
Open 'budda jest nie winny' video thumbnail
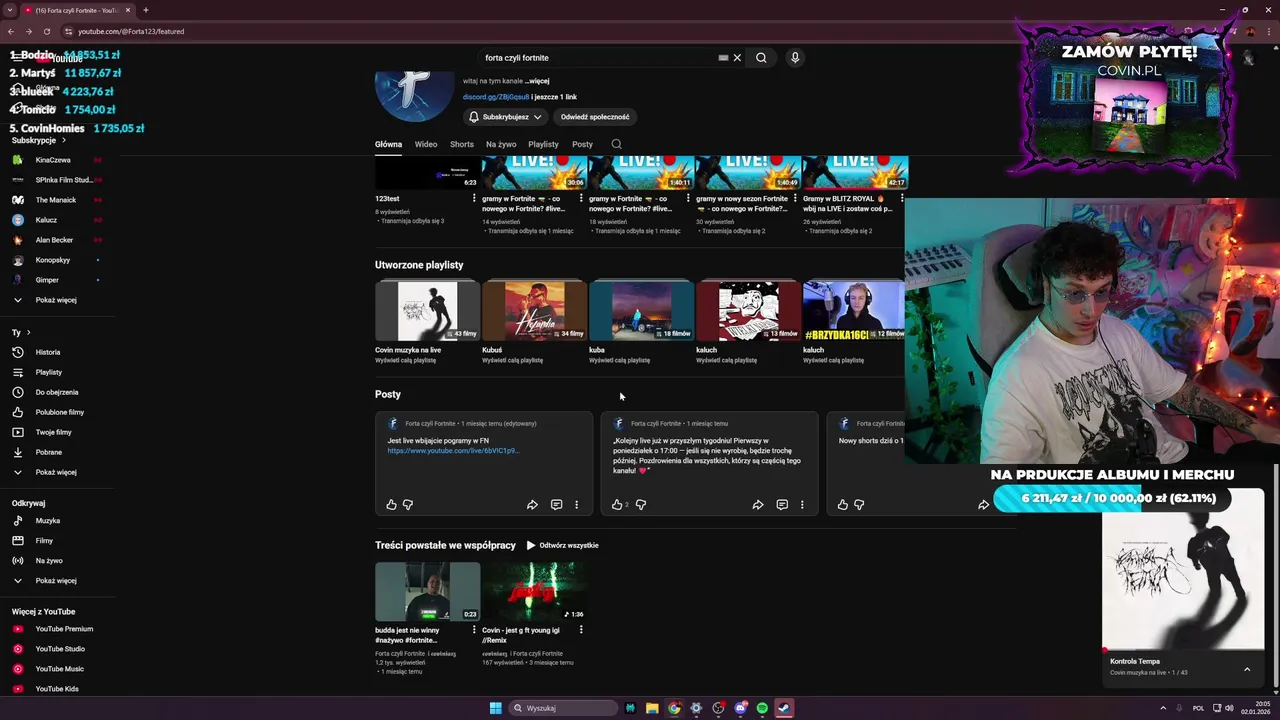point(427,591)
